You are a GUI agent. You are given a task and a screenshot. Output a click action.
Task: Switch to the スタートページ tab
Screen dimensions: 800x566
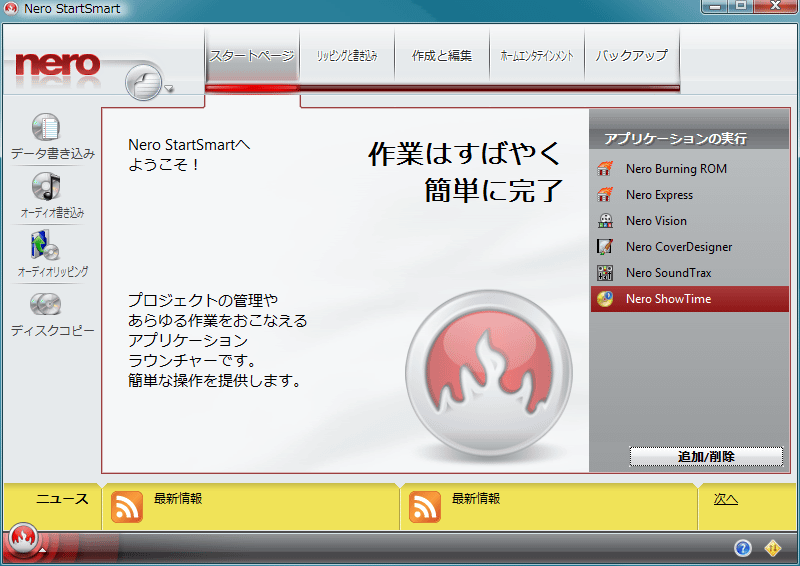tap(252, 55)
